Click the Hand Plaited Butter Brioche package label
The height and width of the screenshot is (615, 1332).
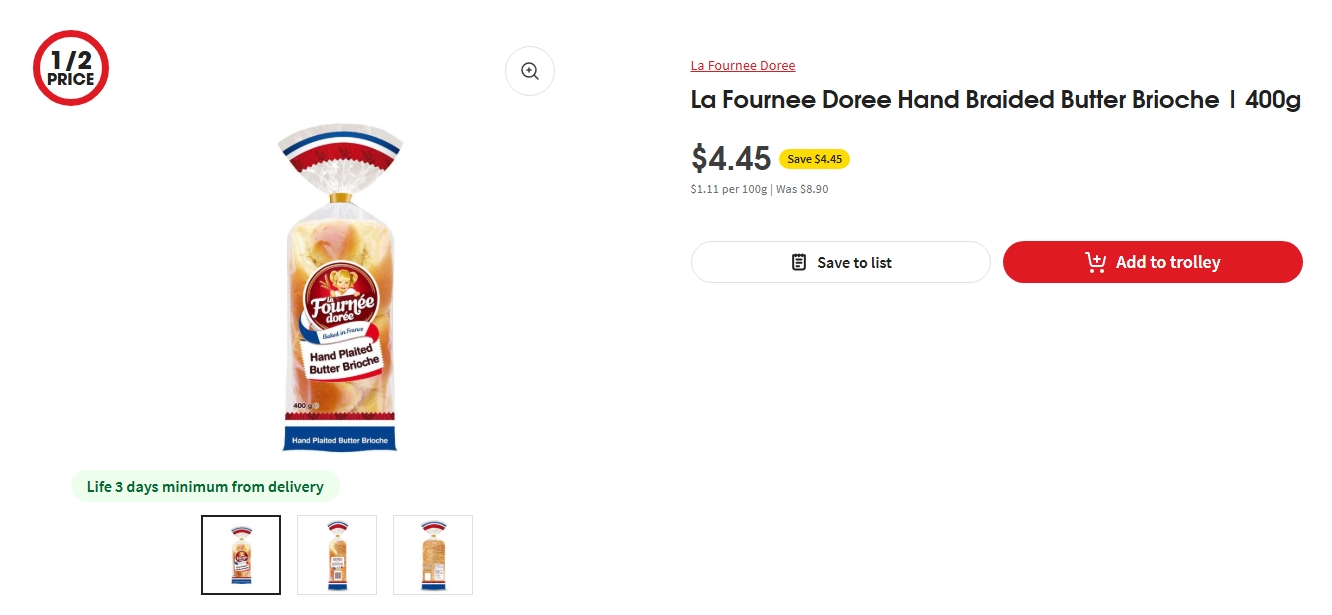point(342,360)
